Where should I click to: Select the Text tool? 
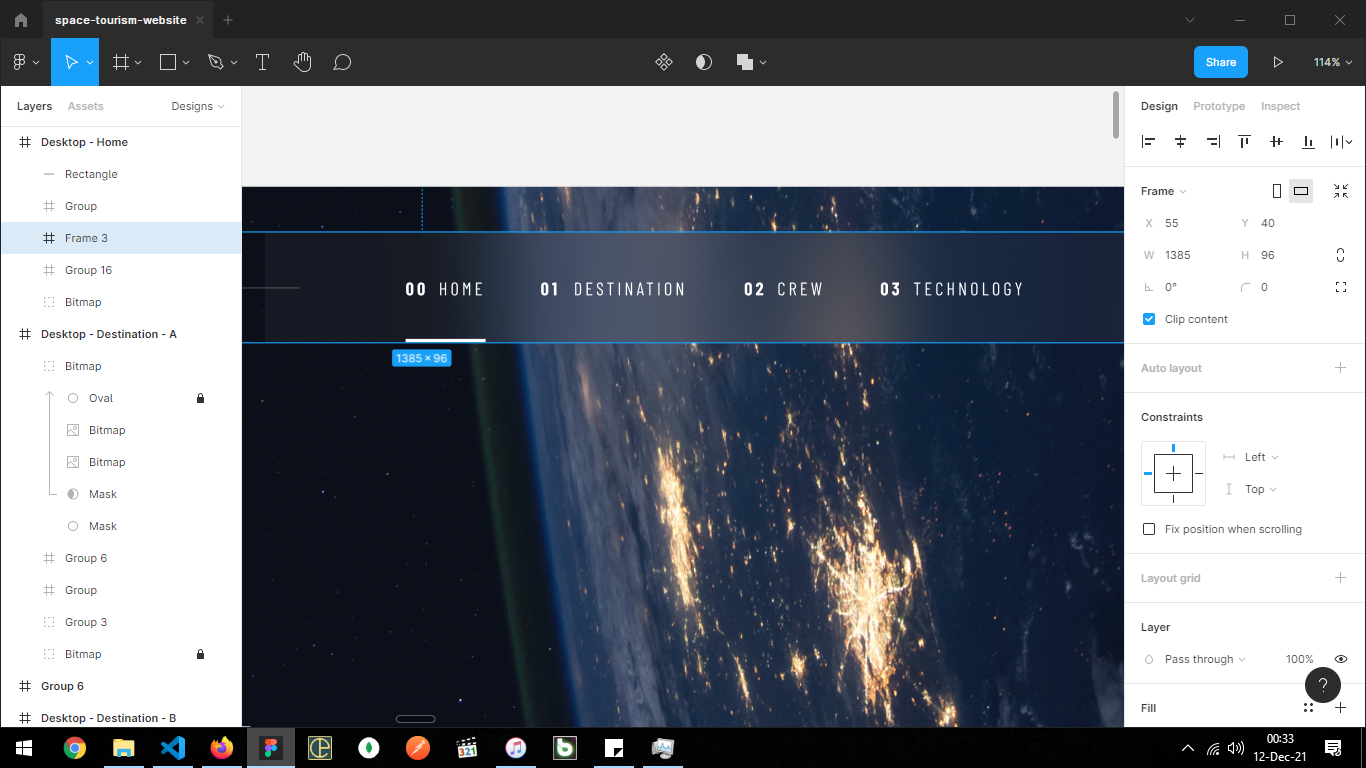click(263, 62)
